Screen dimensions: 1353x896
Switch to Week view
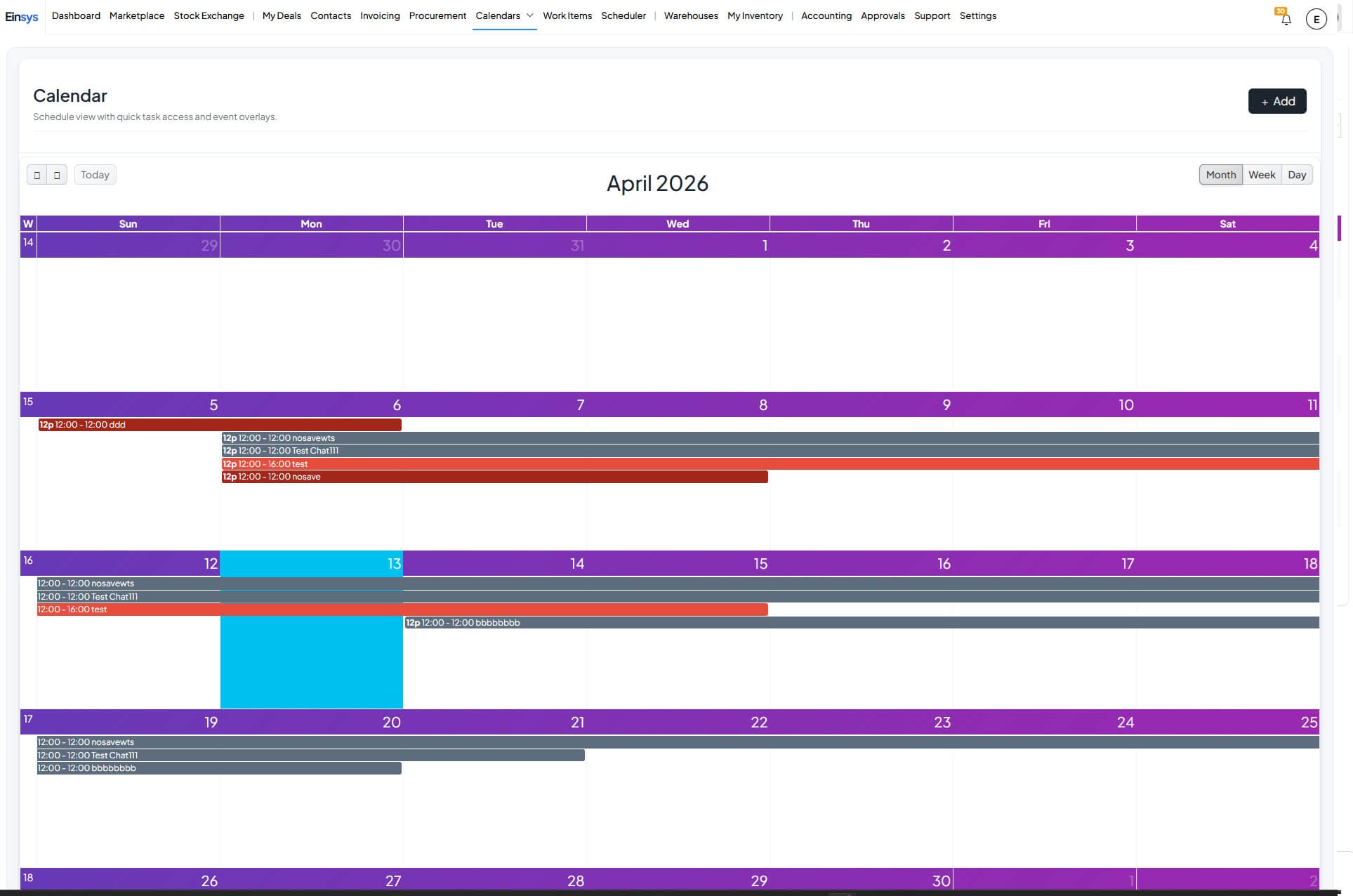coord(1261,175)
